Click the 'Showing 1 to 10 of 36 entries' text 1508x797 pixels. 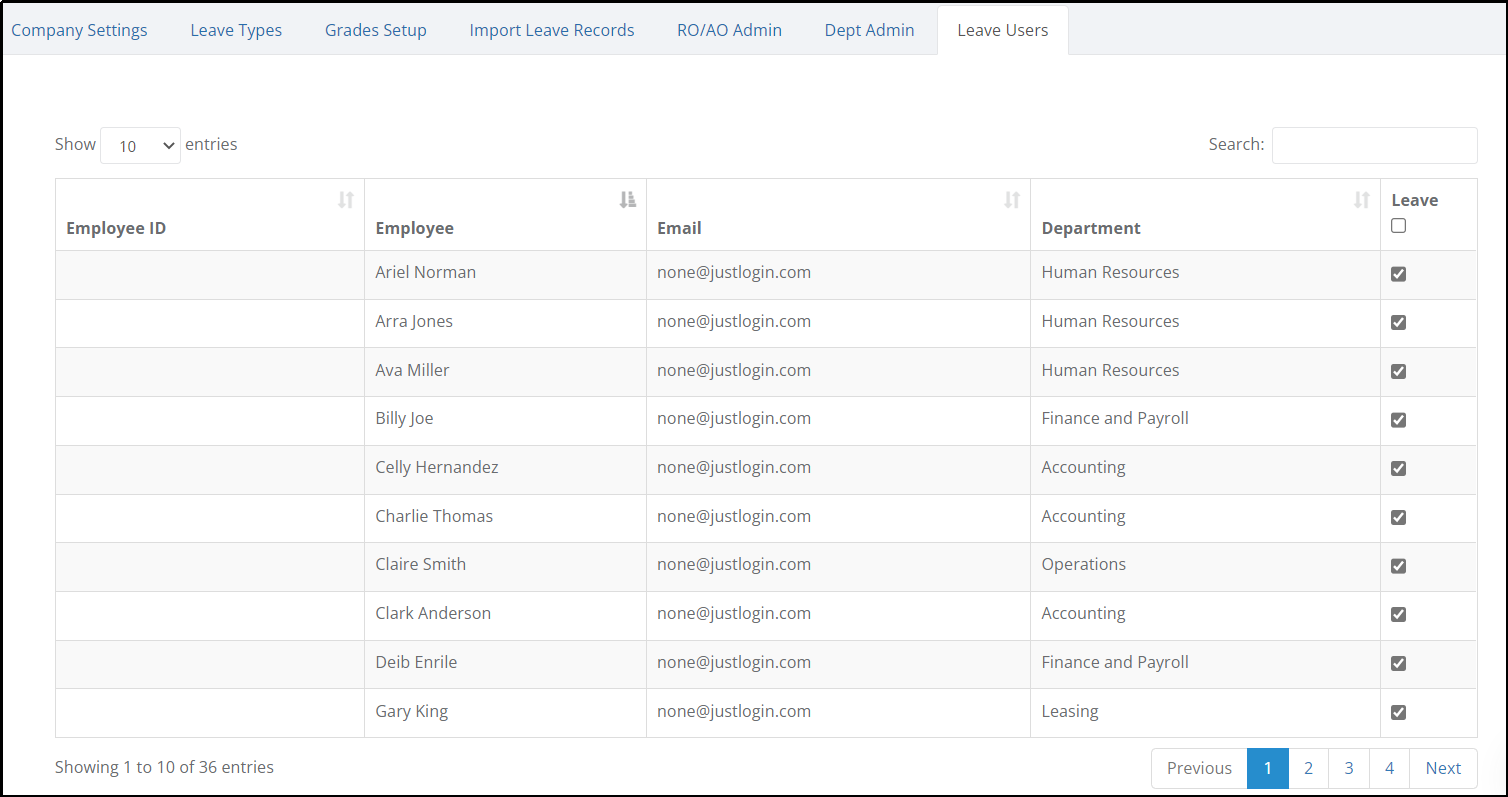click(164, 767)
